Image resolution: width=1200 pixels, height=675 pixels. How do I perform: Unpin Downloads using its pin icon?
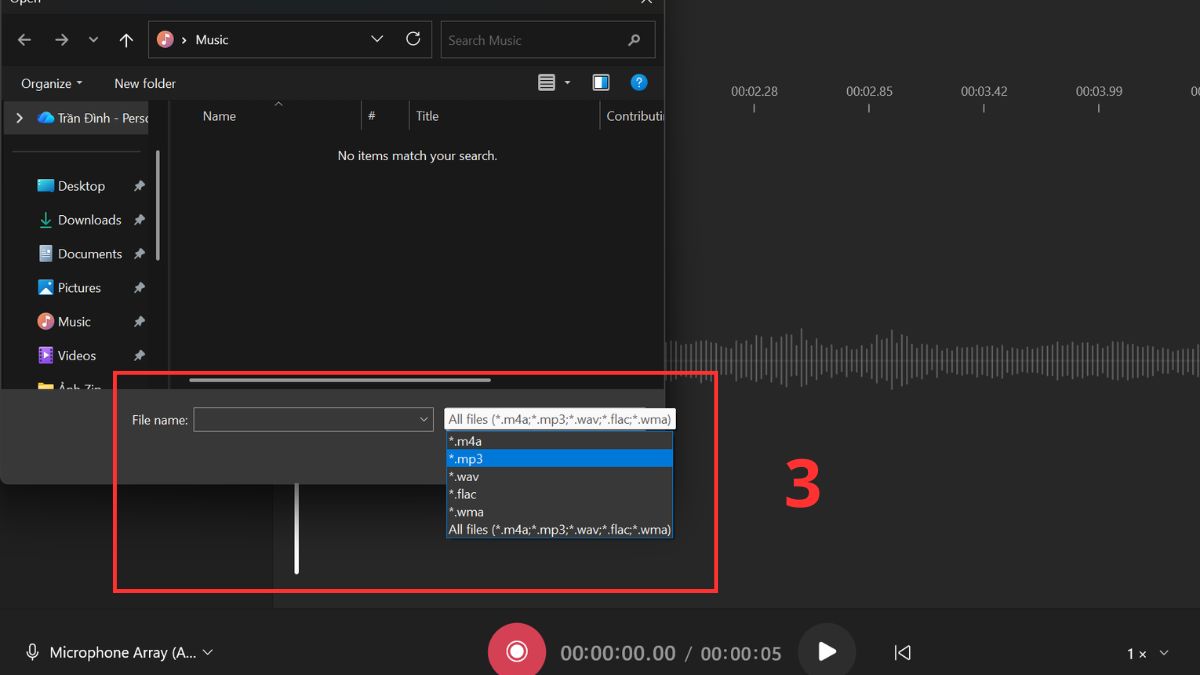[139, 220]
